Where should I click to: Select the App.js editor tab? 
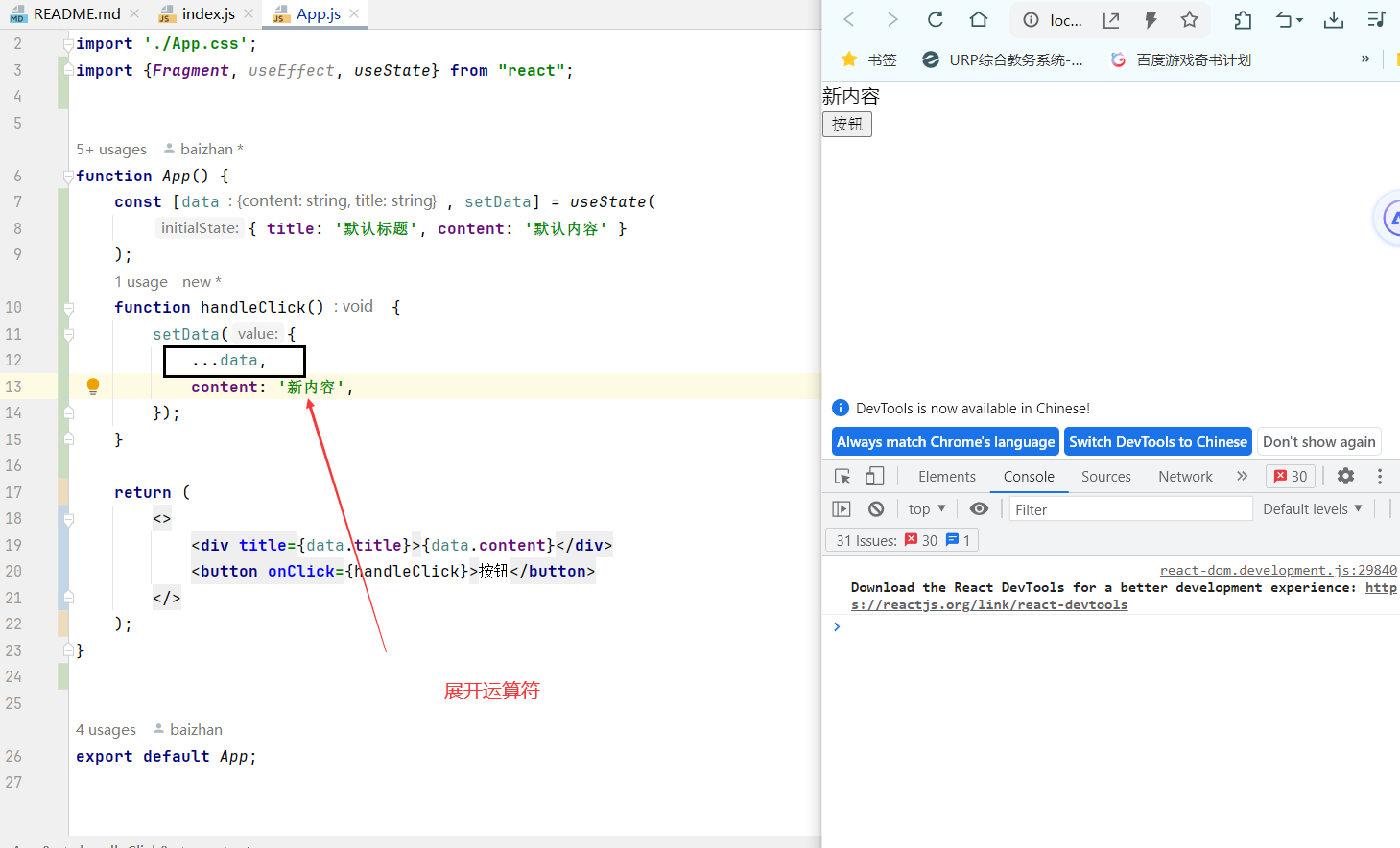pos(318,13)
